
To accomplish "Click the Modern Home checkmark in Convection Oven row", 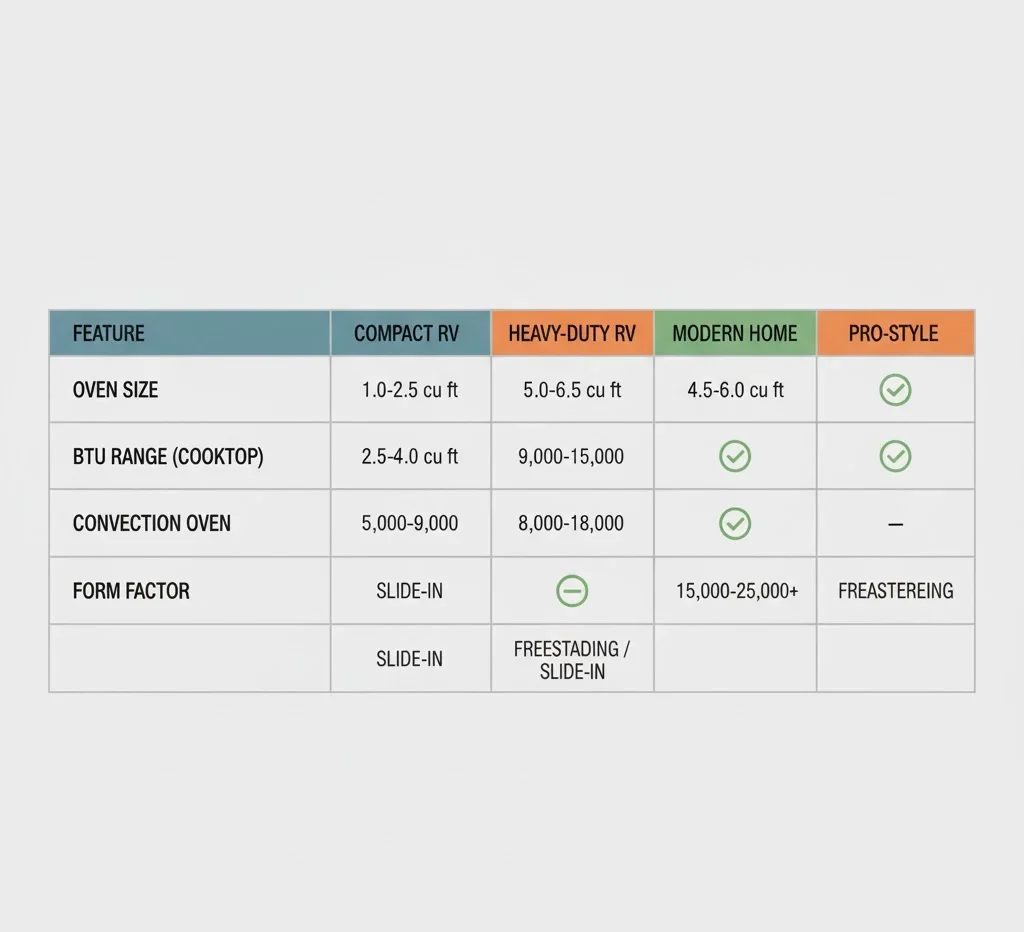I will pos(735,523).
